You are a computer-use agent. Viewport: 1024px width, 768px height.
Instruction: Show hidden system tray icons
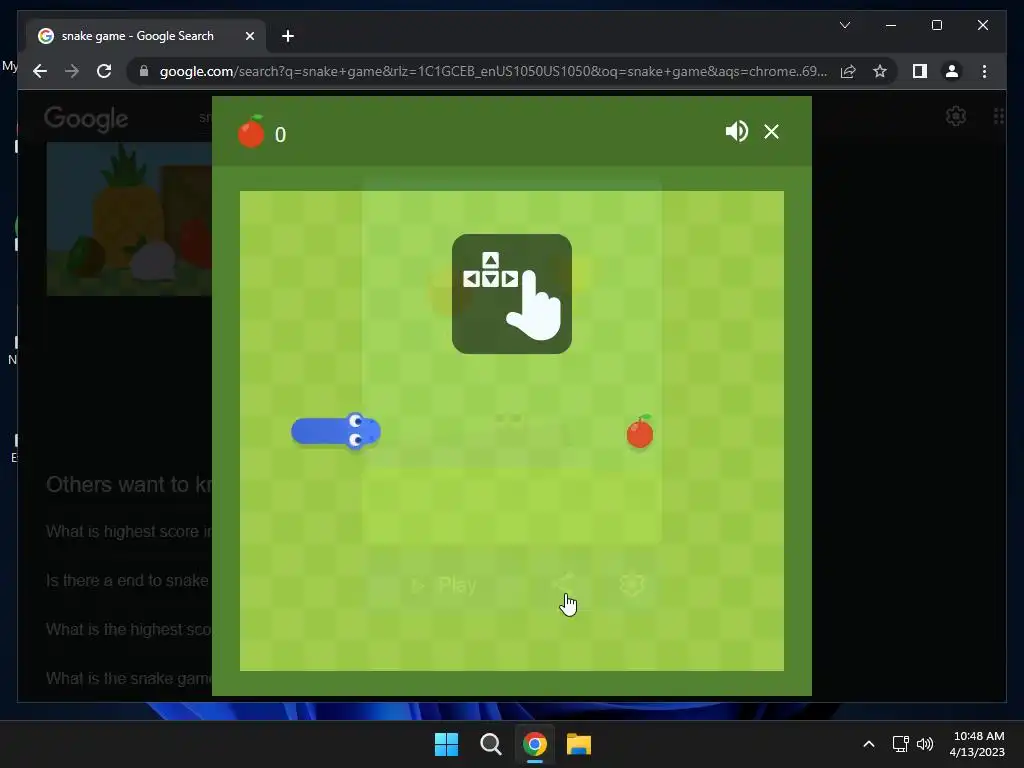[x=869, y=744]
